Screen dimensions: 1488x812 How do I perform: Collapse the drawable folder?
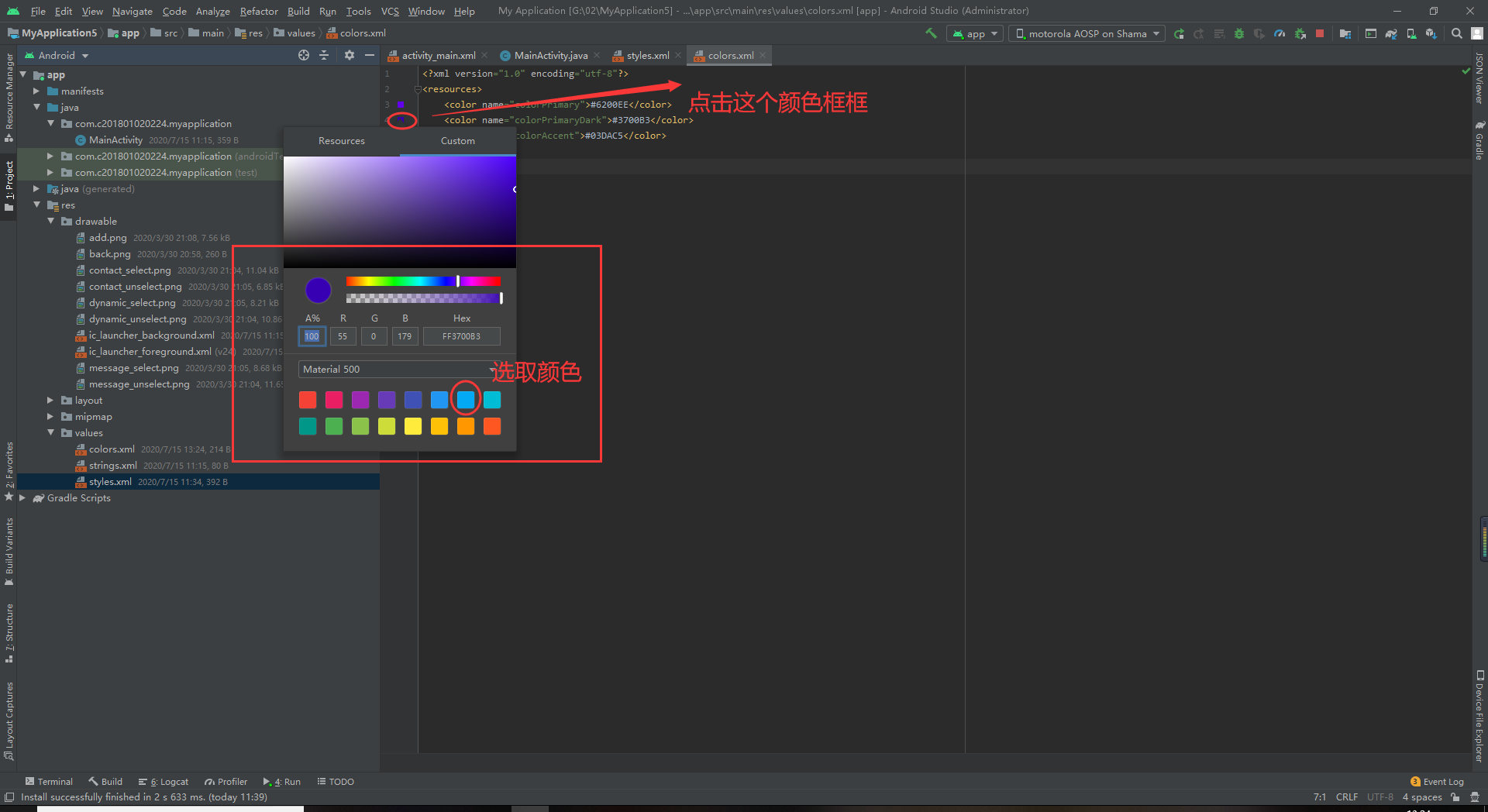pos(51,222)
